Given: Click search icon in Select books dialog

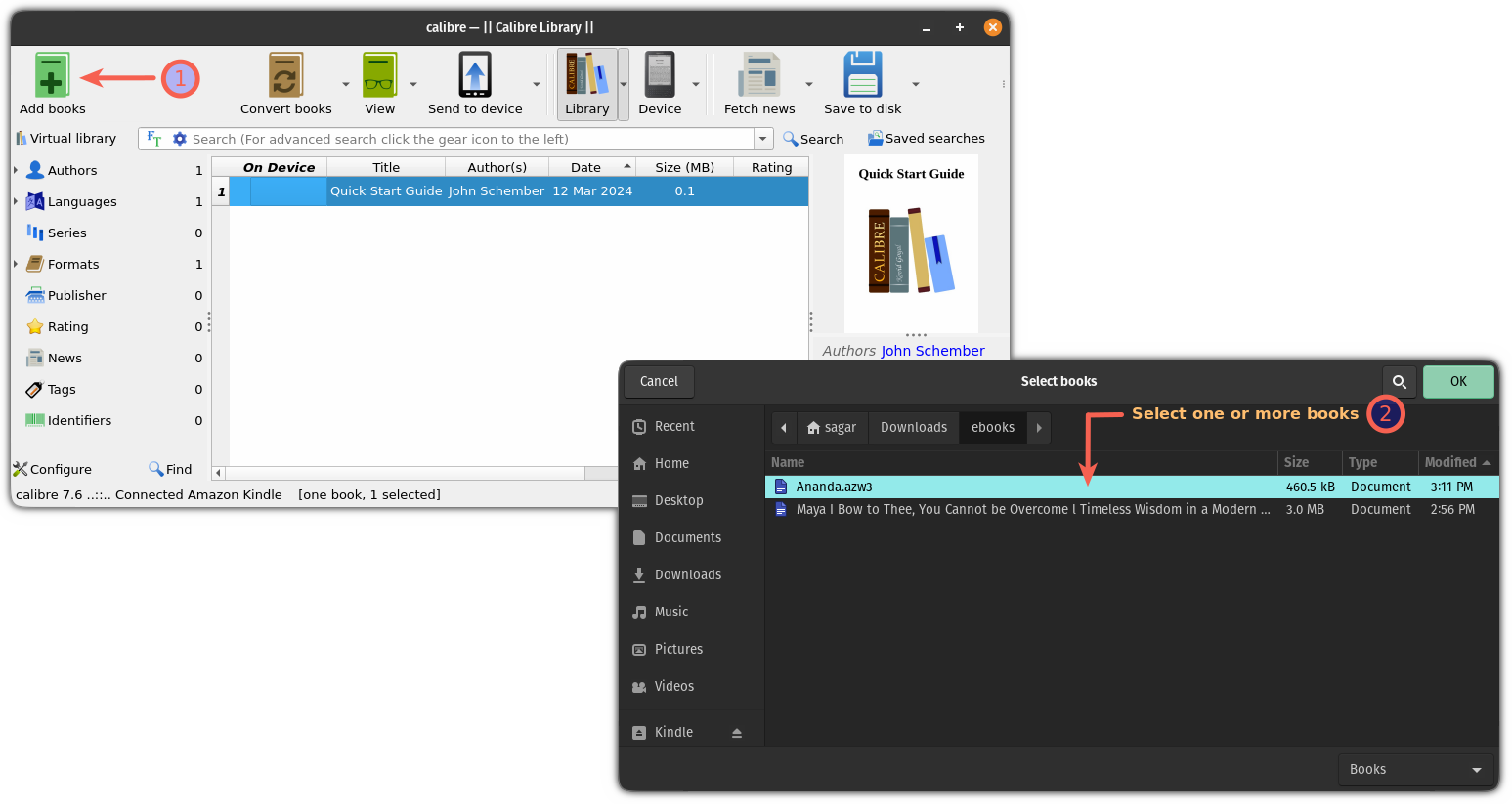Looking at the screenshot, I should (1400, 381).
